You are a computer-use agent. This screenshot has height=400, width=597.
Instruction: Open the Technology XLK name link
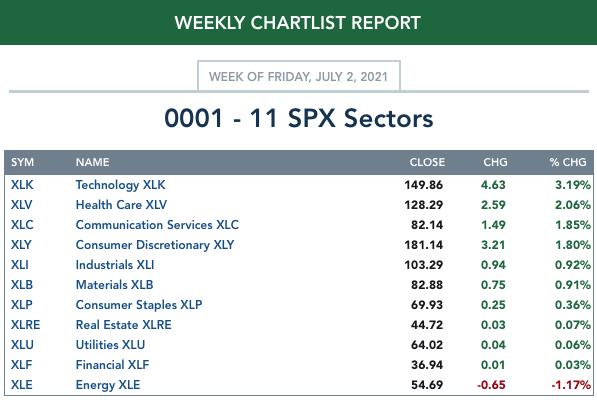(x=120, y=185)
